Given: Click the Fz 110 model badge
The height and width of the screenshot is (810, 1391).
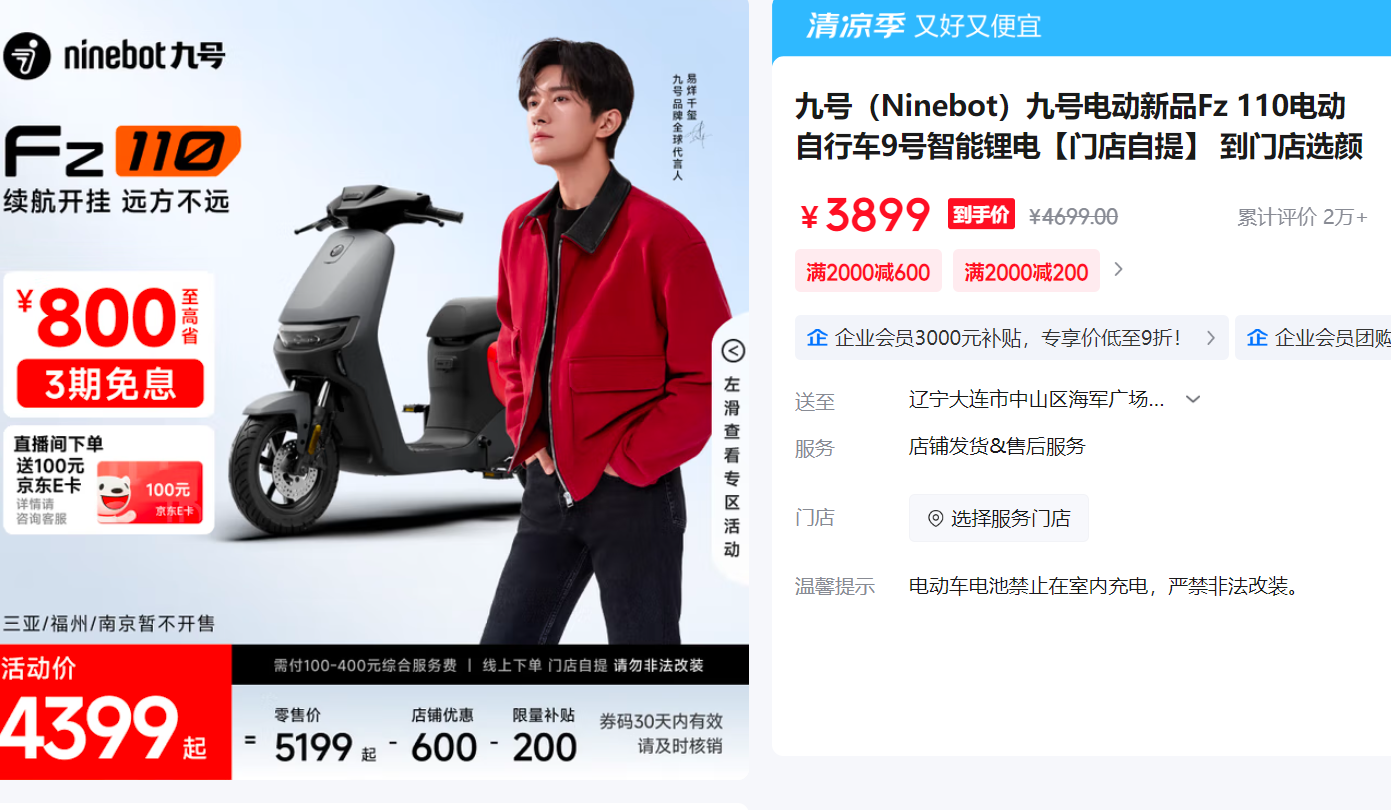Looking at the screenshot, I should [x=121, y=153].
